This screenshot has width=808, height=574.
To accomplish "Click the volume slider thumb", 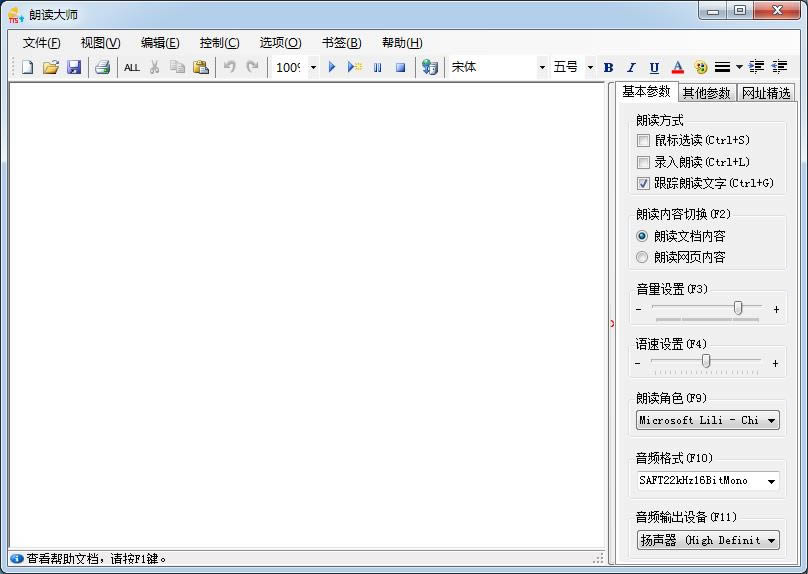I will [738, 308].
